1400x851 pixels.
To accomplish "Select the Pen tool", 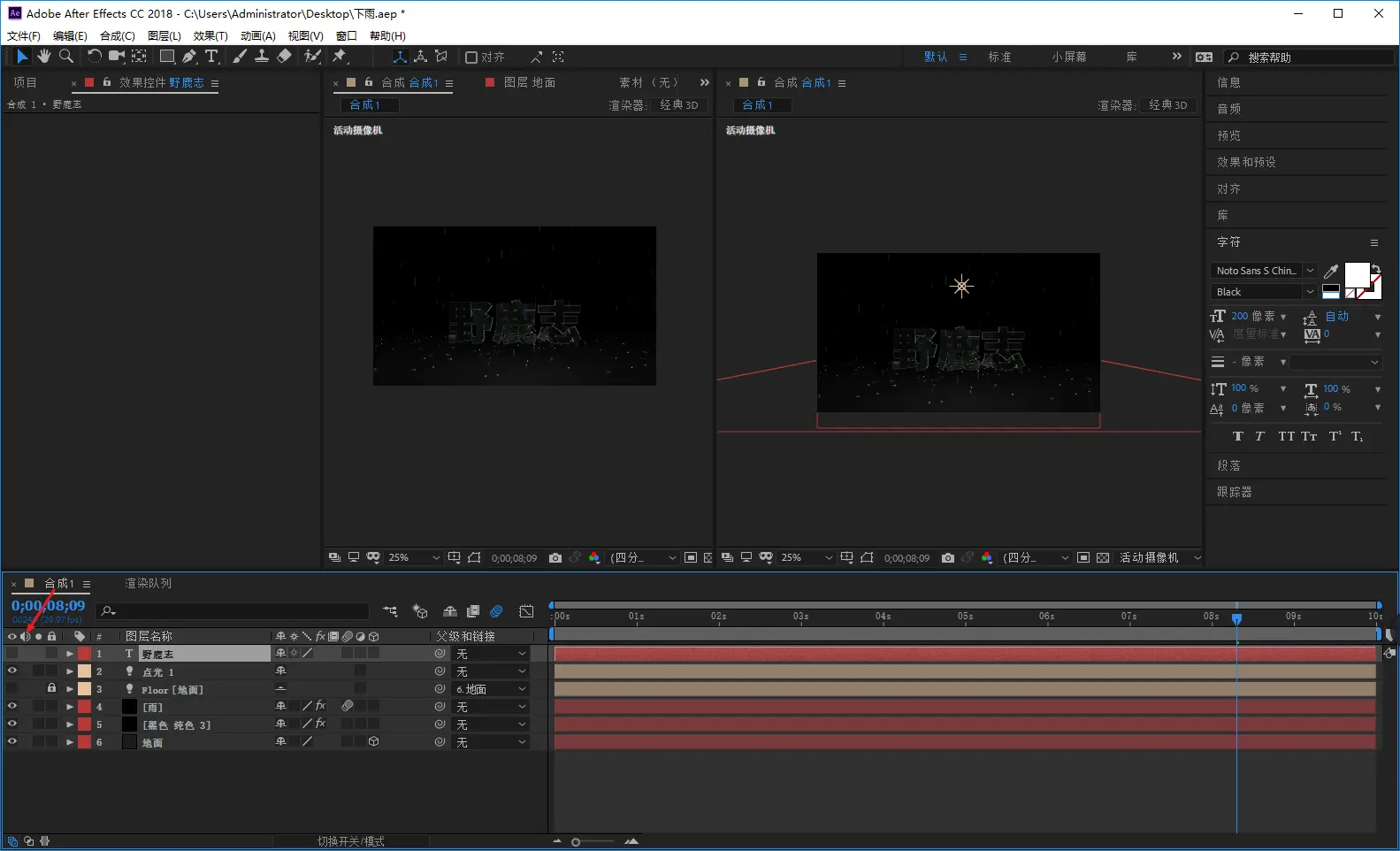I will (x=189, y=57).
